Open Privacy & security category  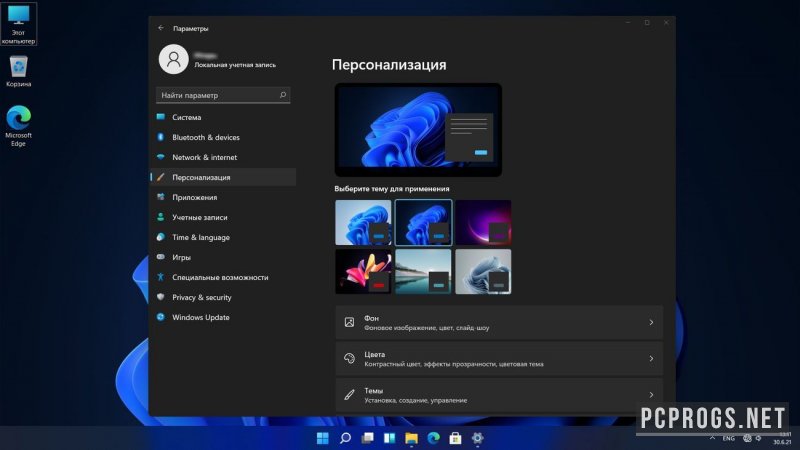223,297
